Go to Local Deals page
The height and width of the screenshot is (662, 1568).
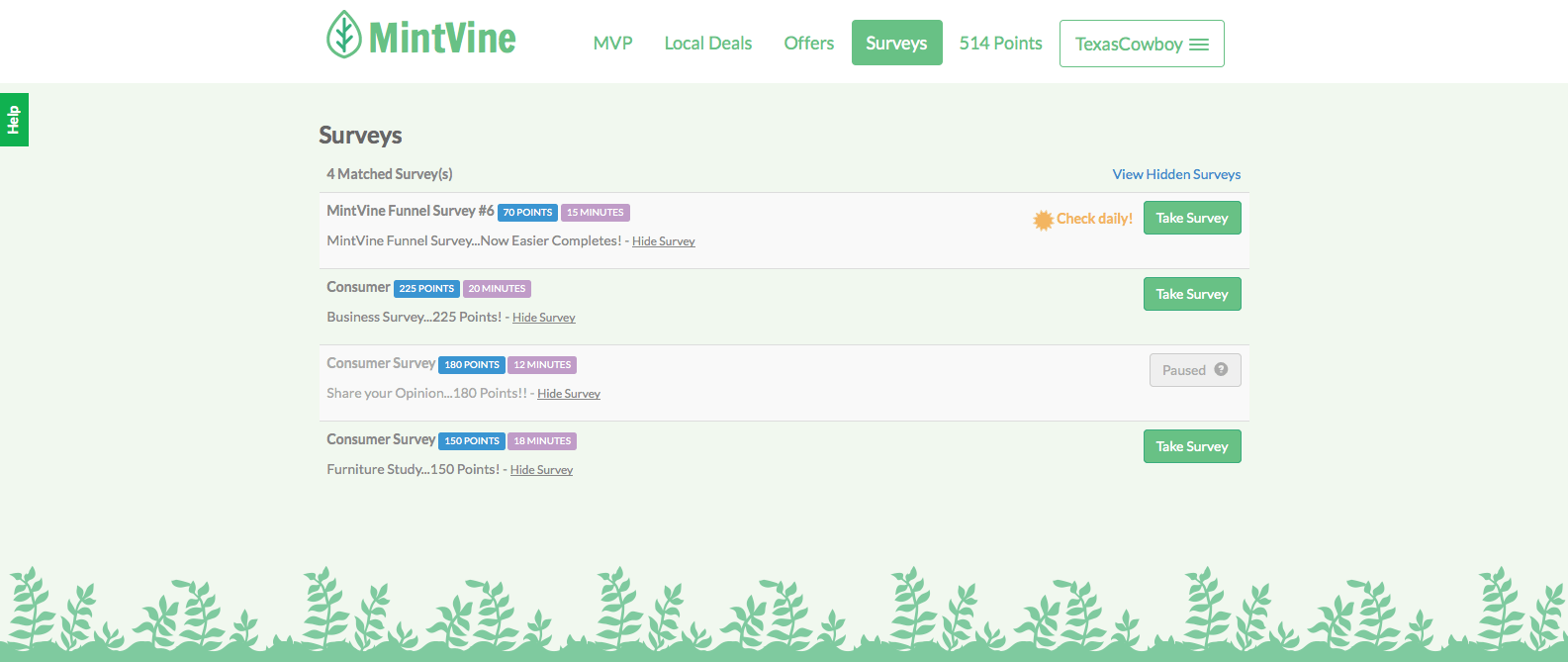[x=708, y=44]
